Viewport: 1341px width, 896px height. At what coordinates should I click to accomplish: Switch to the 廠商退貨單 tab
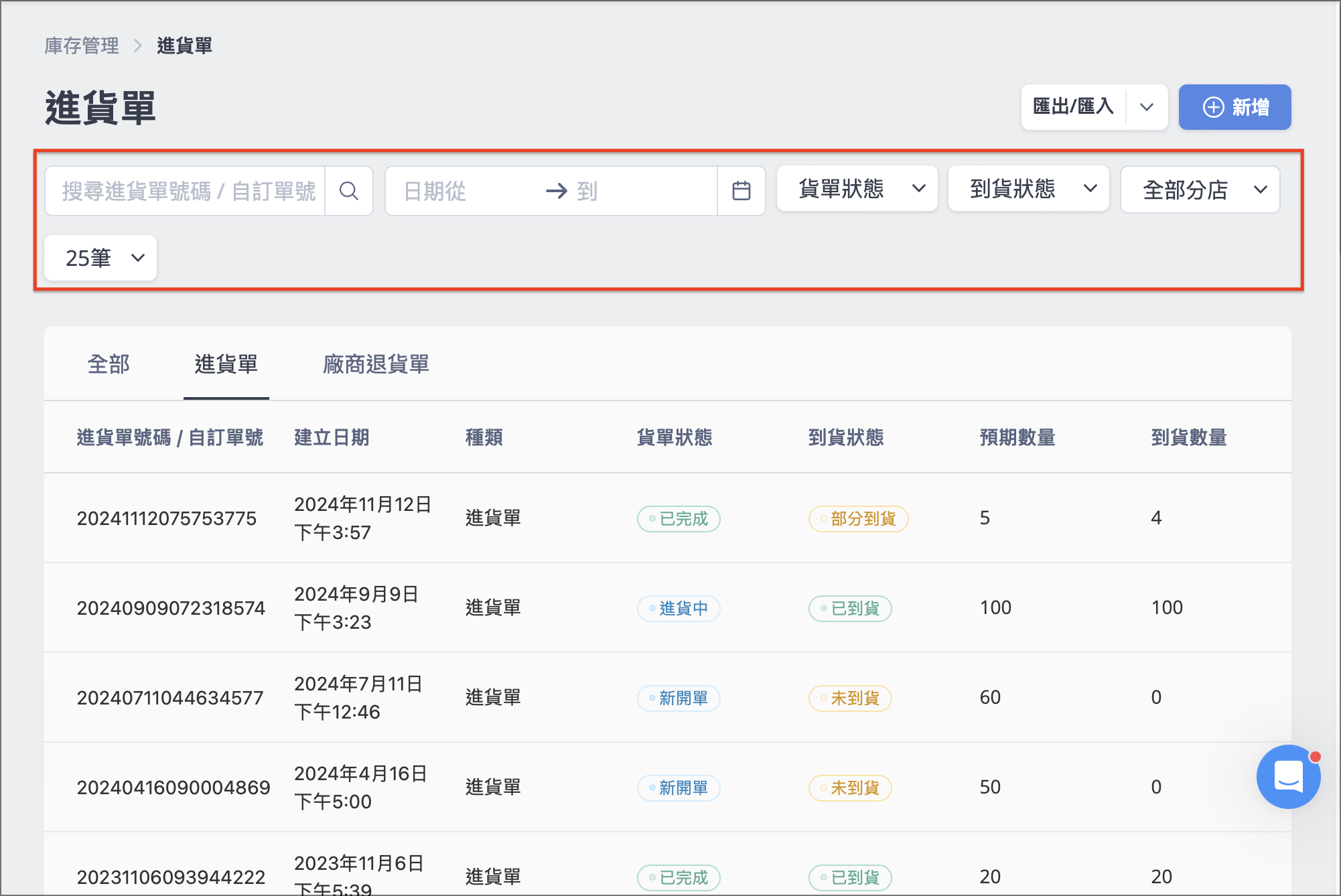[376, 364]
